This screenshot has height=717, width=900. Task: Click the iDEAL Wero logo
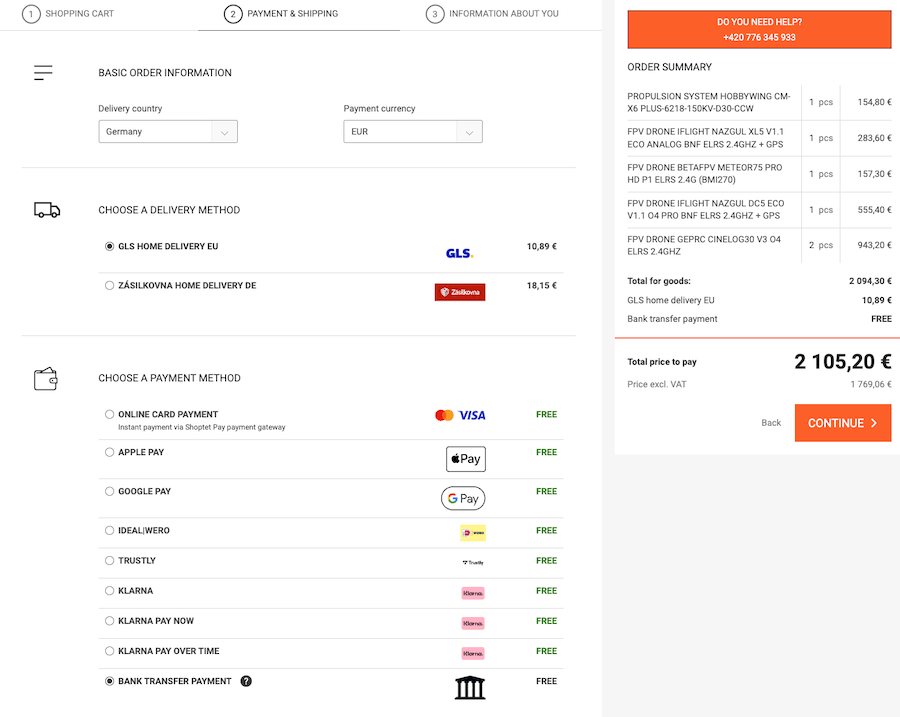(473, 533)
